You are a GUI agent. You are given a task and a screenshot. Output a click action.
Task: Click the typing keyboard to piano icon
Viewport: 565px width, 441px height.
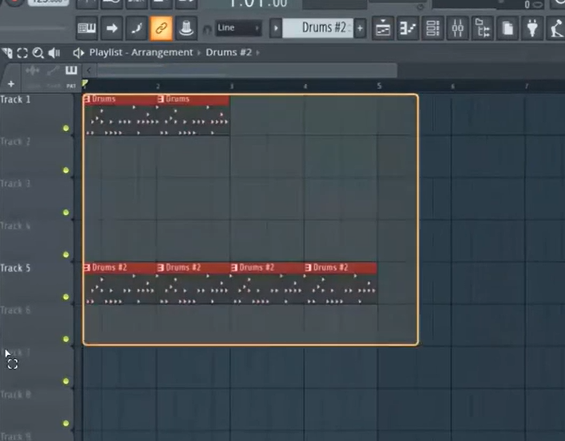87,28
